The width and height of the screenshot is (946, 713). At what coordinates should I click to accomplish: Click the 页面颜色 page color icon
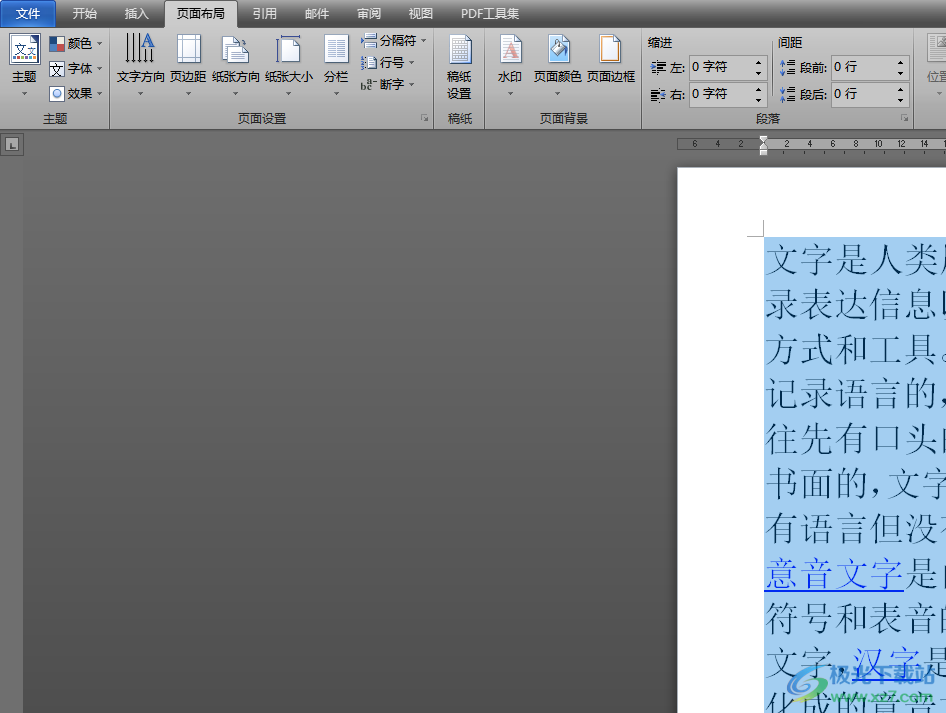(x=558, y=48)
